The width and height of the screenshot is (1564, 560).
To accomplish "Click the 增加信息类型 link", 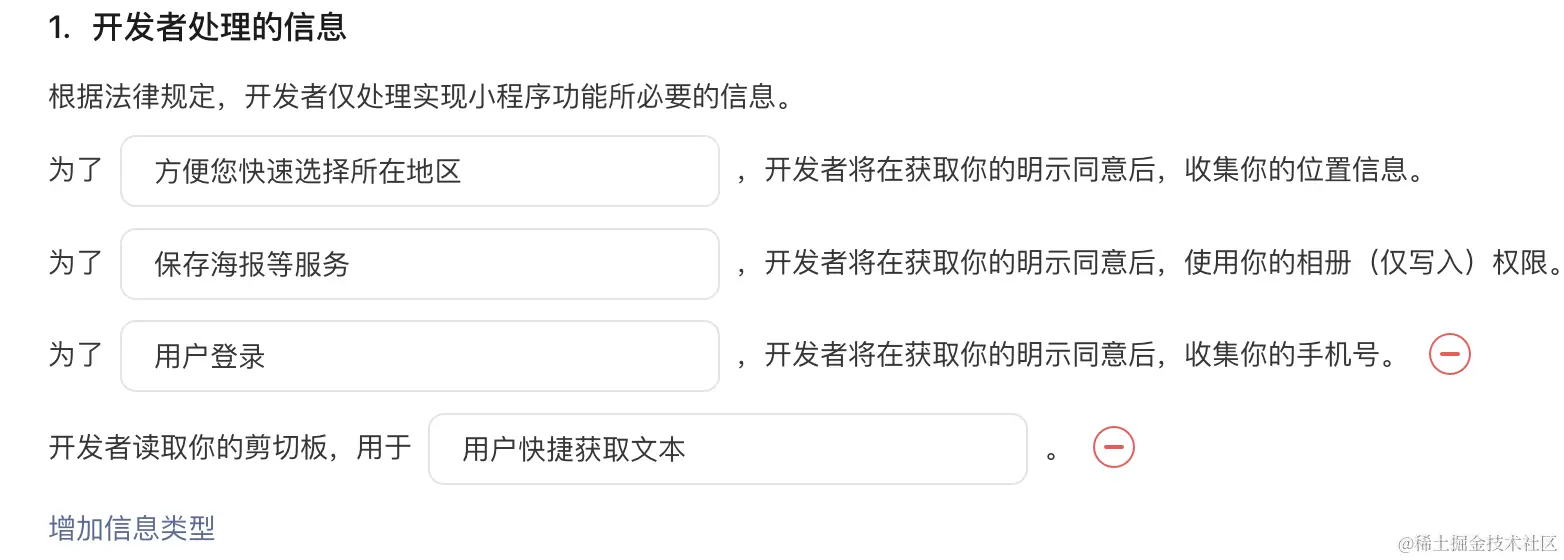I will click(x=132, y=527).
